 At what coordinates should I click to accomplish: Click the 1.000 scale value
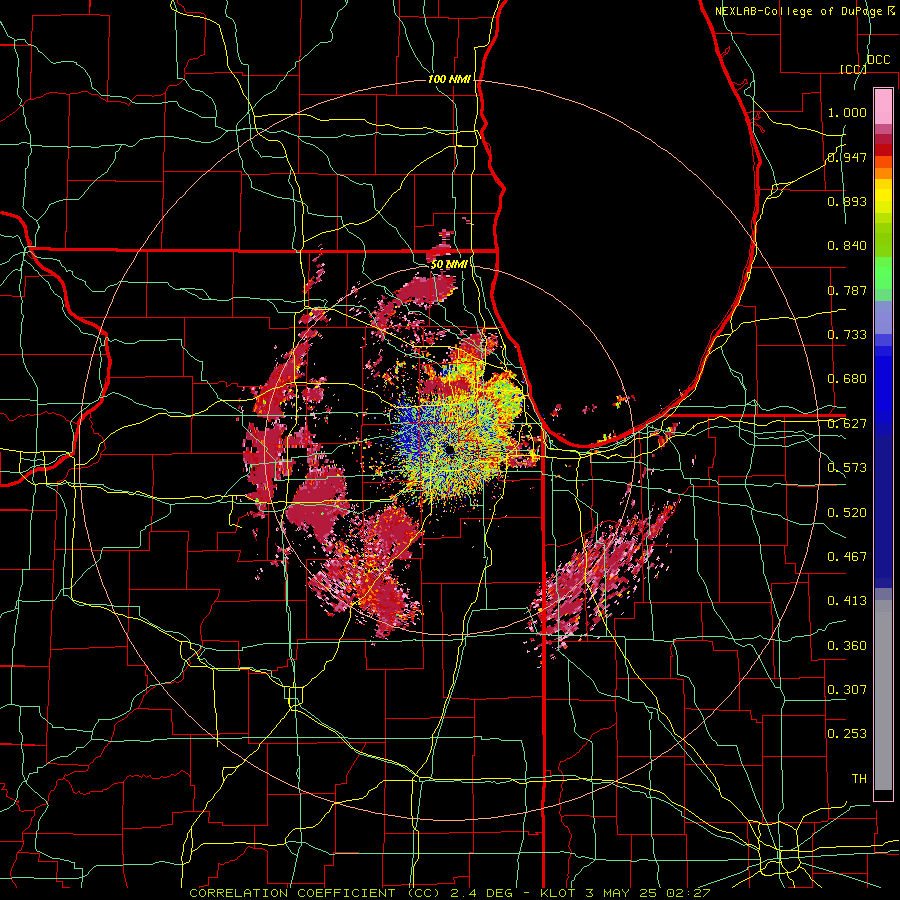[847, 112]
